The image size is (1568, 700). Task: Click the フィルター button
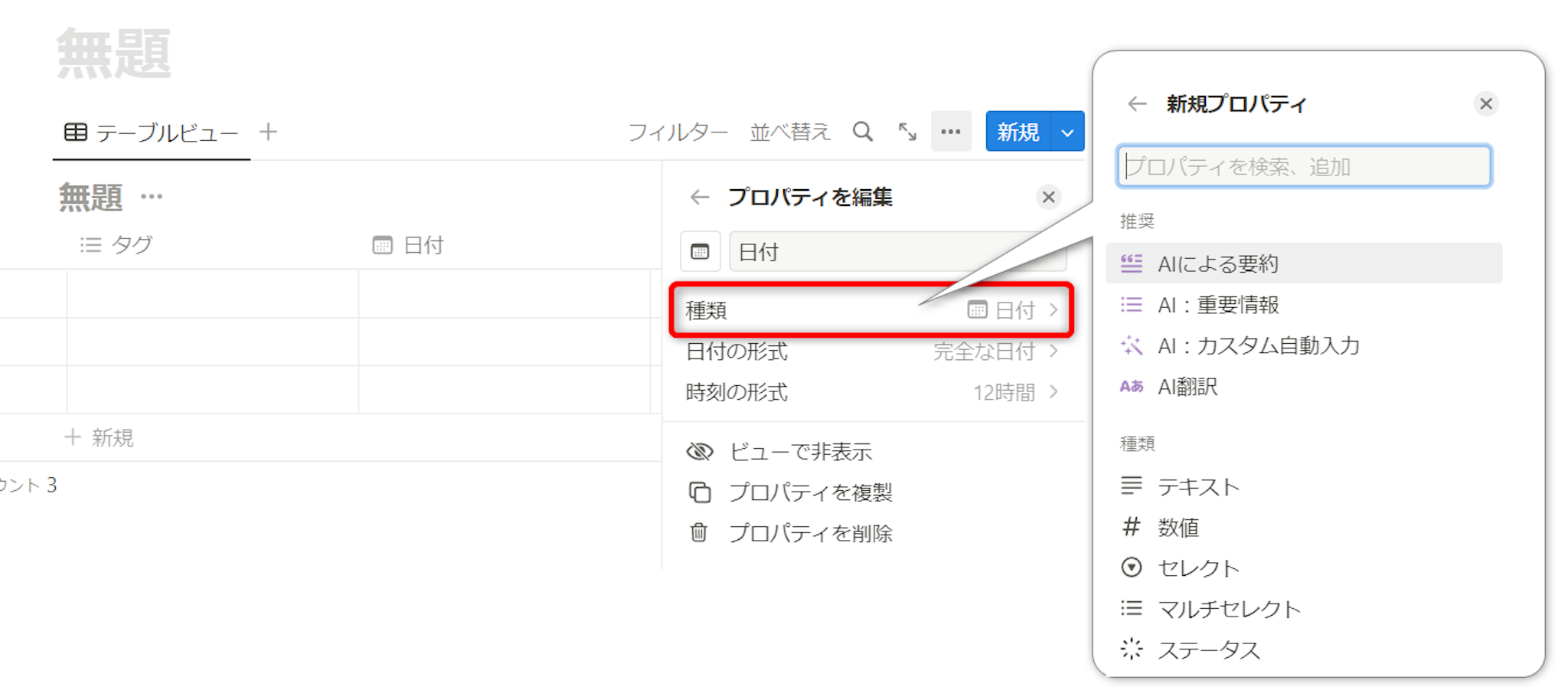click(678, 132)
